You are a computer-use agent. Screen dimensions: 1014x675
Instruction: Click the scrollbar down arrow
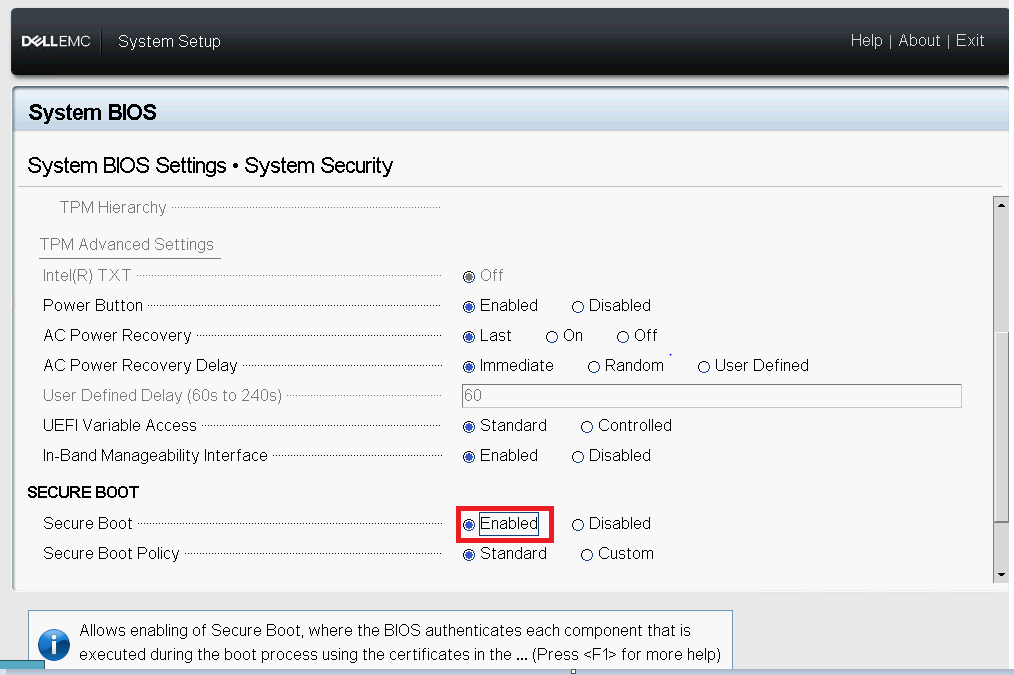1001,573
